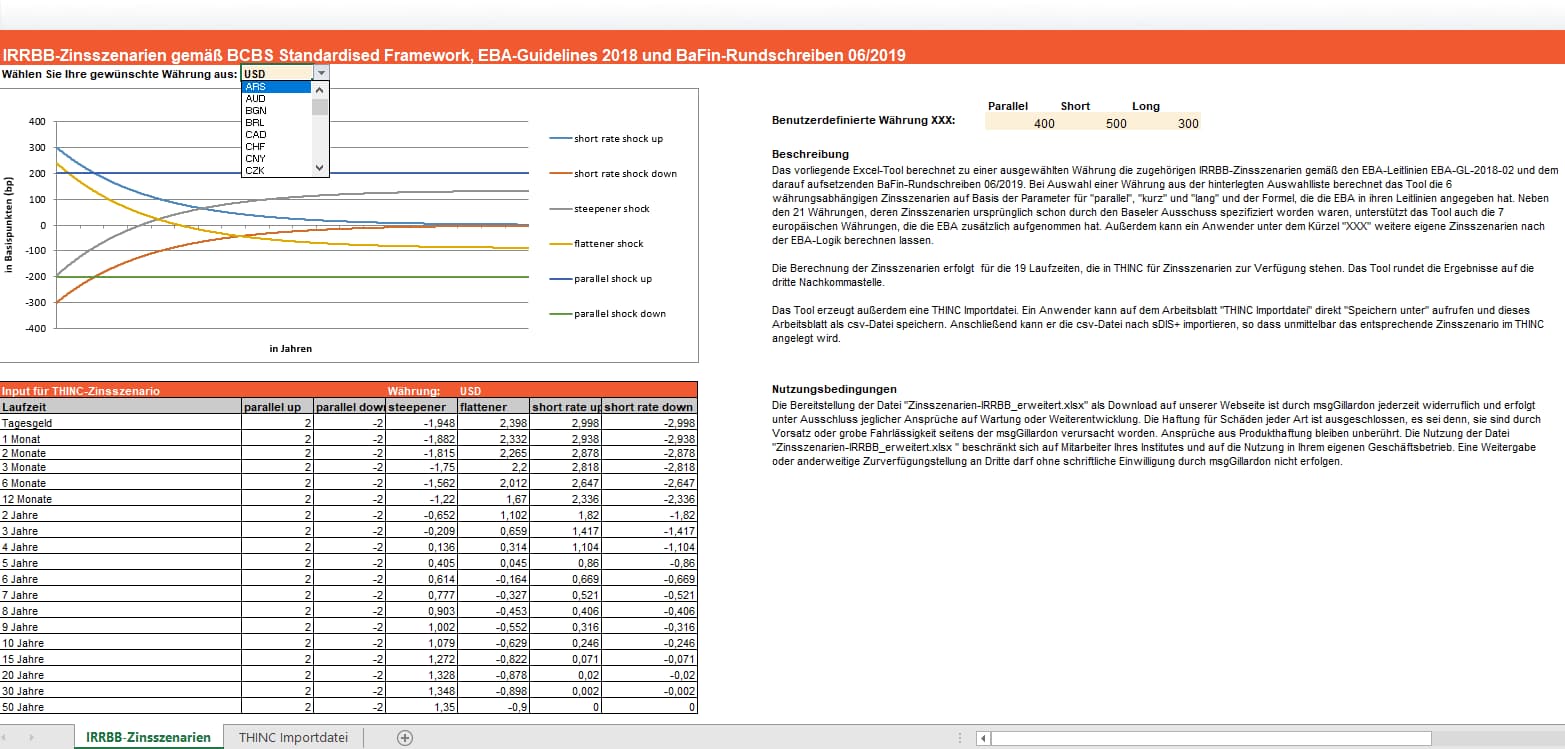The image size is (1565, 749).
Task: Select BRL in the currency list
Action: click(x=276, y=123)
